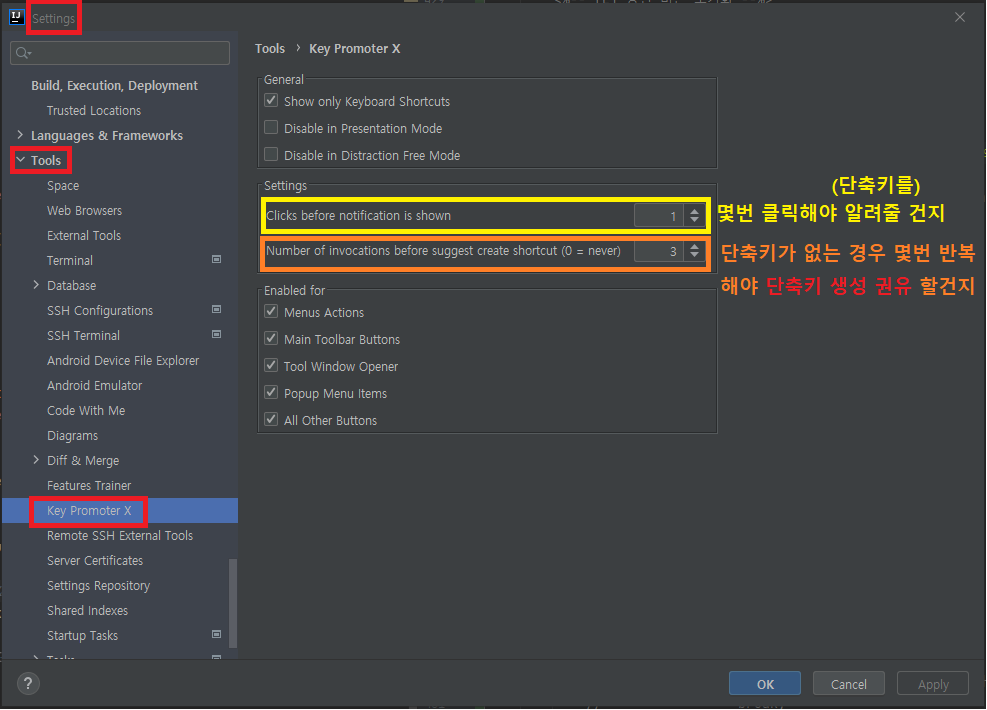This screenshot has width=987, height=710.
Task: Uncheck Popup Menu Items checkbox
Action: point(271,392)
